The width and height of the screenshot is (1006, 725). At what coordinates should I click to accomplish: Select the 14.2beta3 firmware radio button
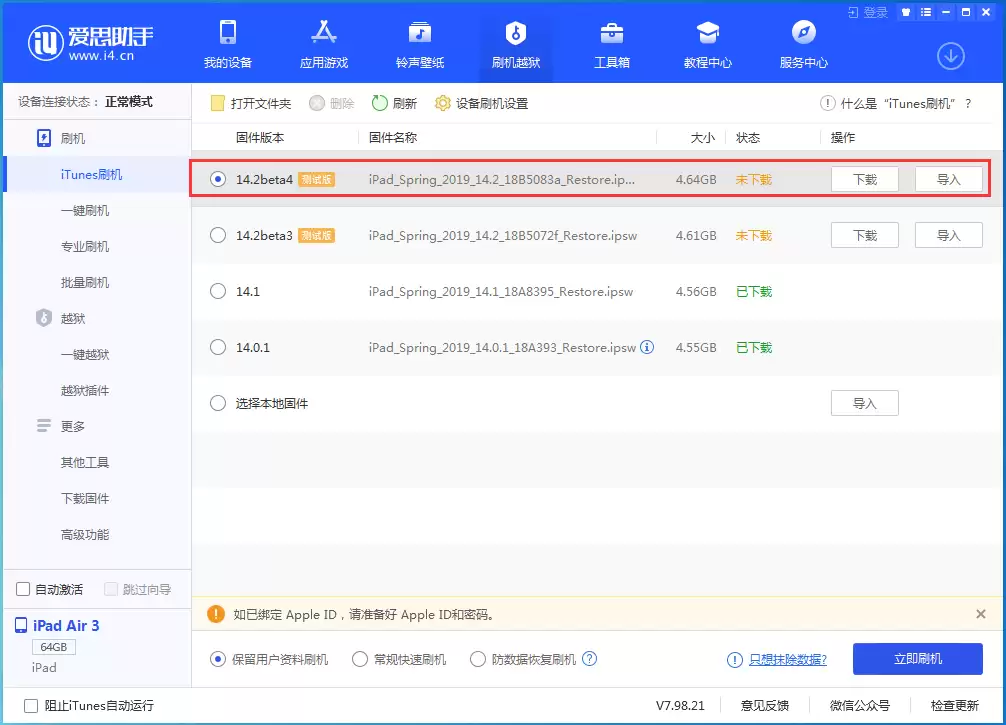218,235
